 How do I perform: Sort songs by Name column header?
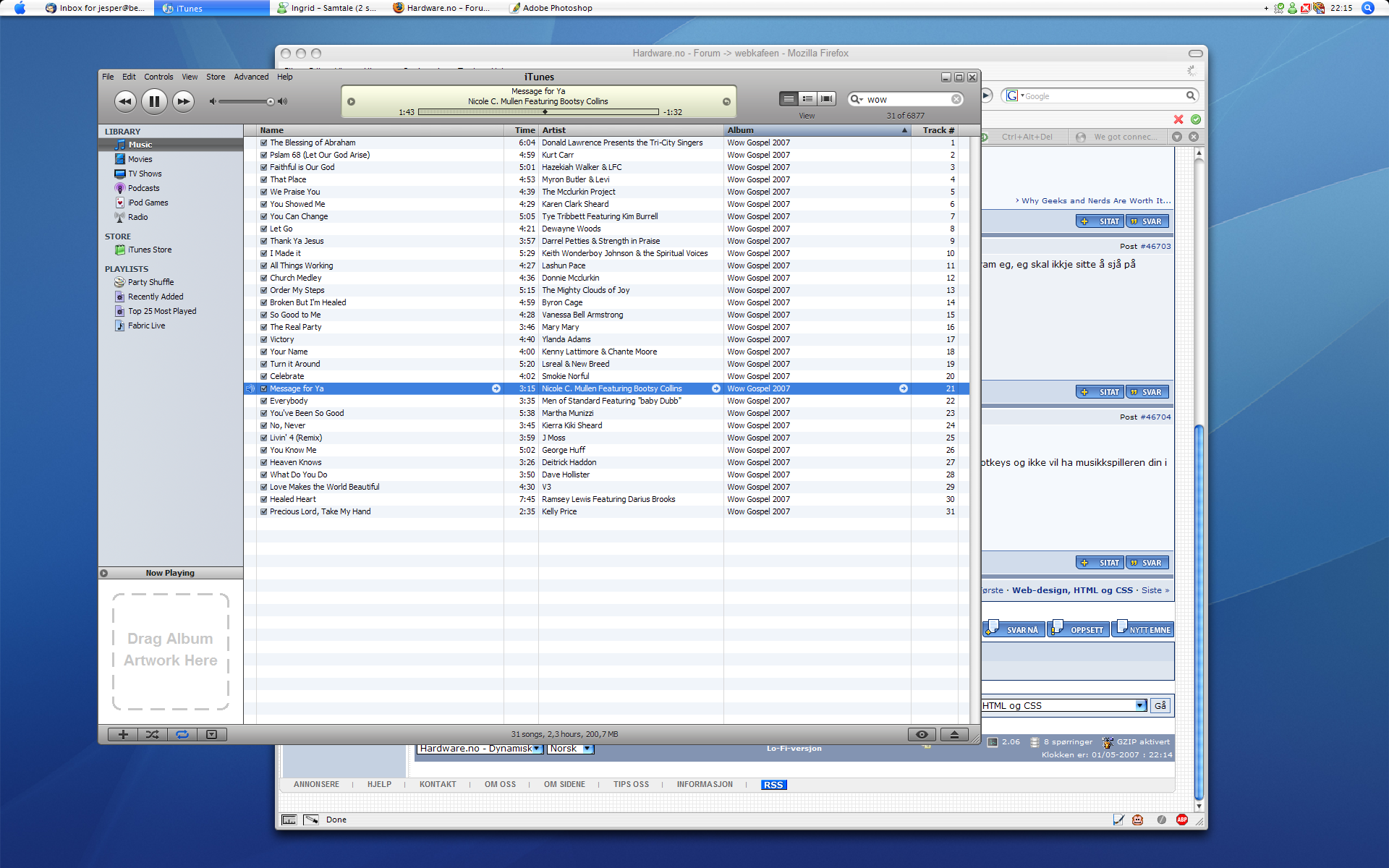[x=381, y=130]
